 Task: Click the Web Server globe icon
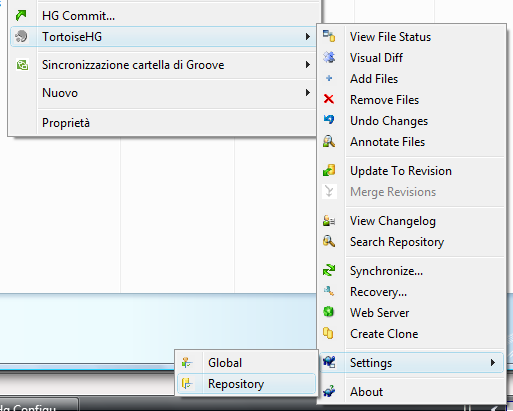(329, 312)
